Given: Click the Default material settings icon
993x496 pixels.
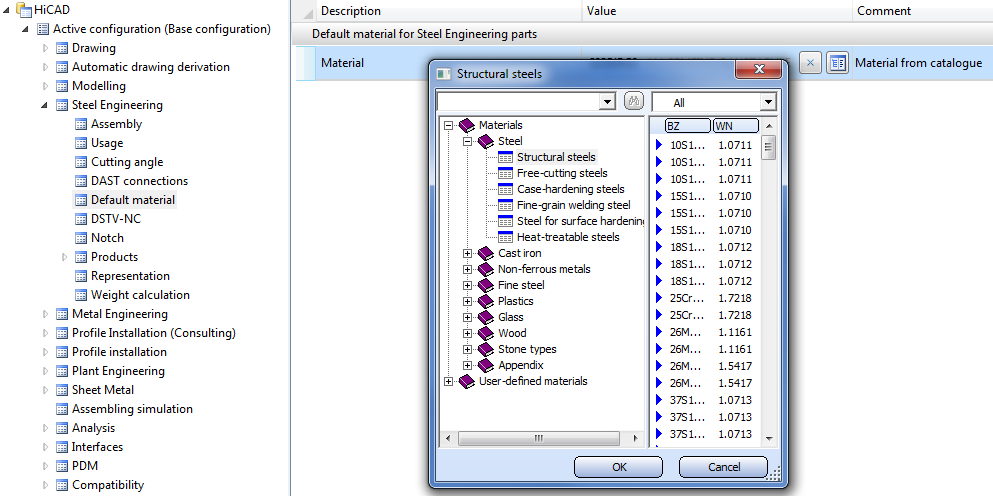Looking at the screenshot, I should point(81,200).
